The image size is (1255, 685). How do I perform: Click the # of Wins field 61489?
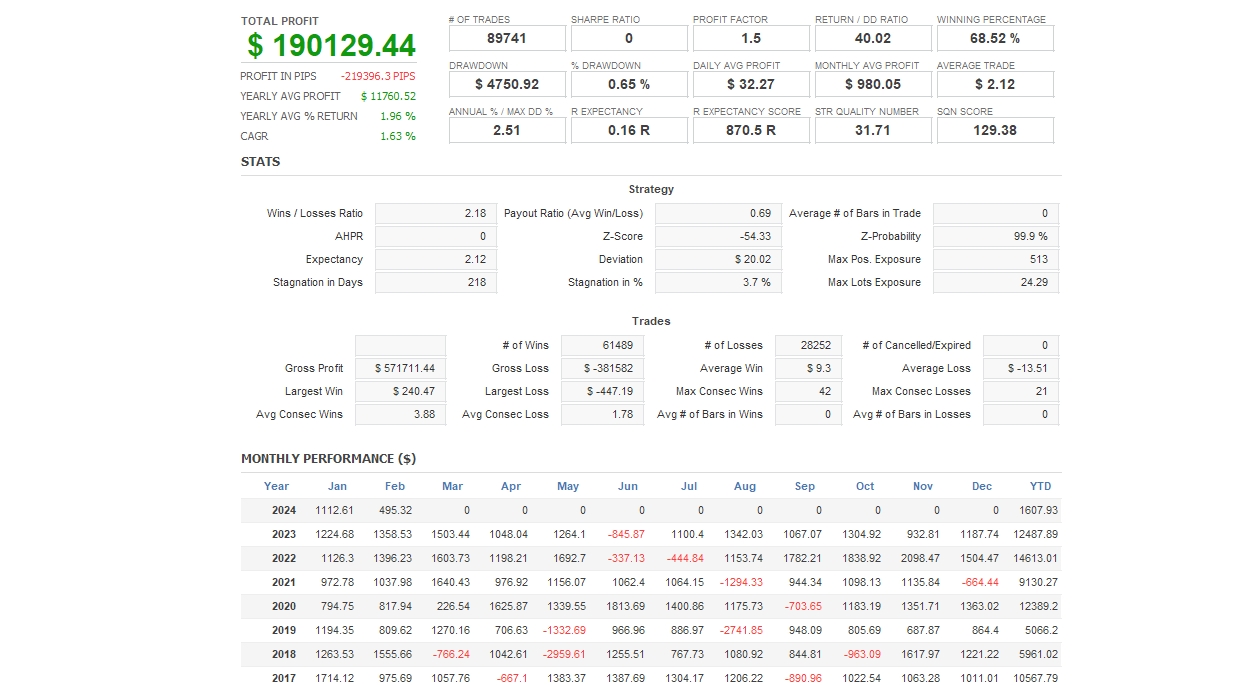(602, 345)
